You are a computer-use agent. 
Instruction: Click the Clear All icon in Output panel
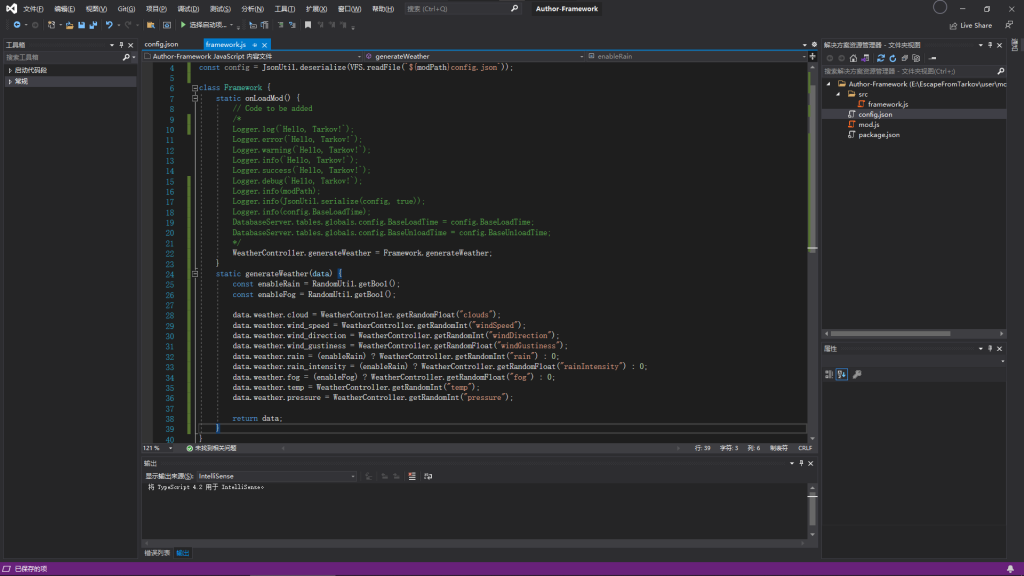pos(412,476)
